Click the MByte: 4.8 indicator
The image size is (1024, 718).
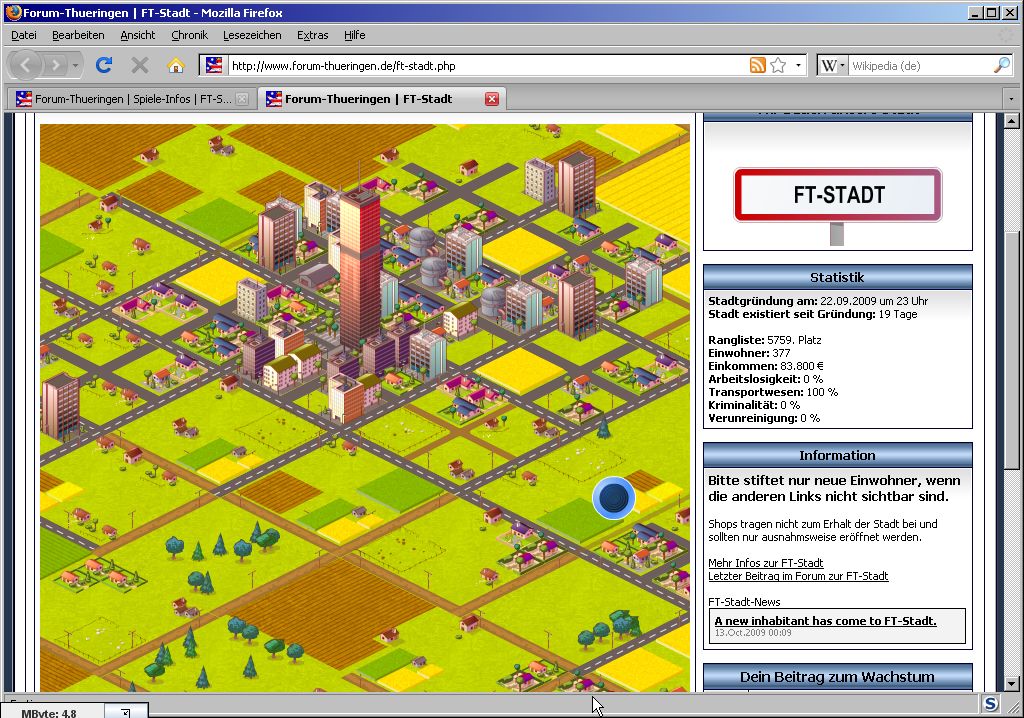click(48, 713)
